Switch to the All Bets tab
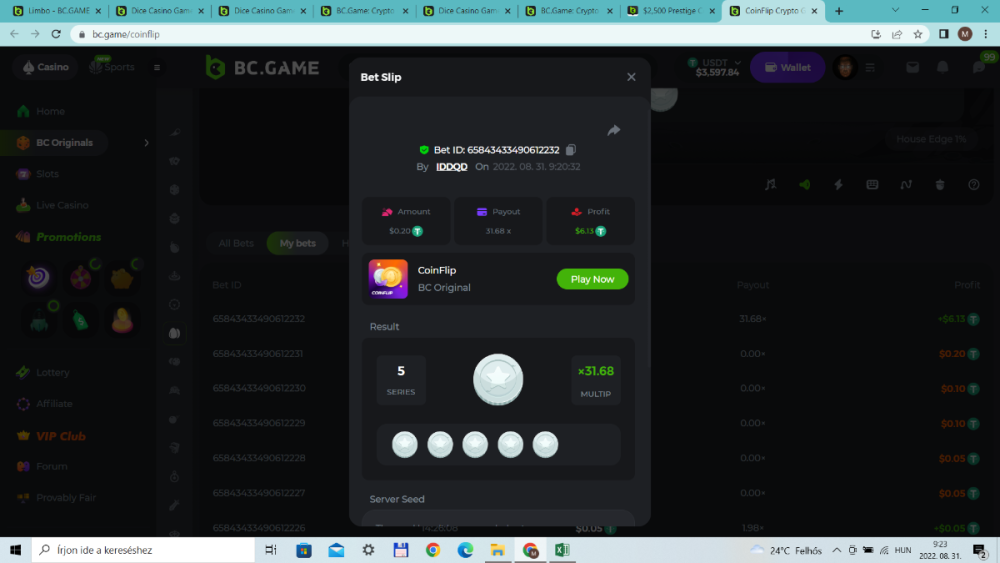Screen dimensions: 1000x563 click(x=236, y=243)
